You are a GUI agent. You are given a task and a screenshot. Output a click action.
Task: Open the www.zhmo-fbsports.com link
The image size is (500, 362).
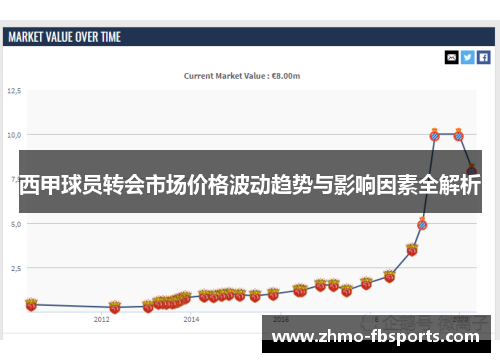click(376, 337)
